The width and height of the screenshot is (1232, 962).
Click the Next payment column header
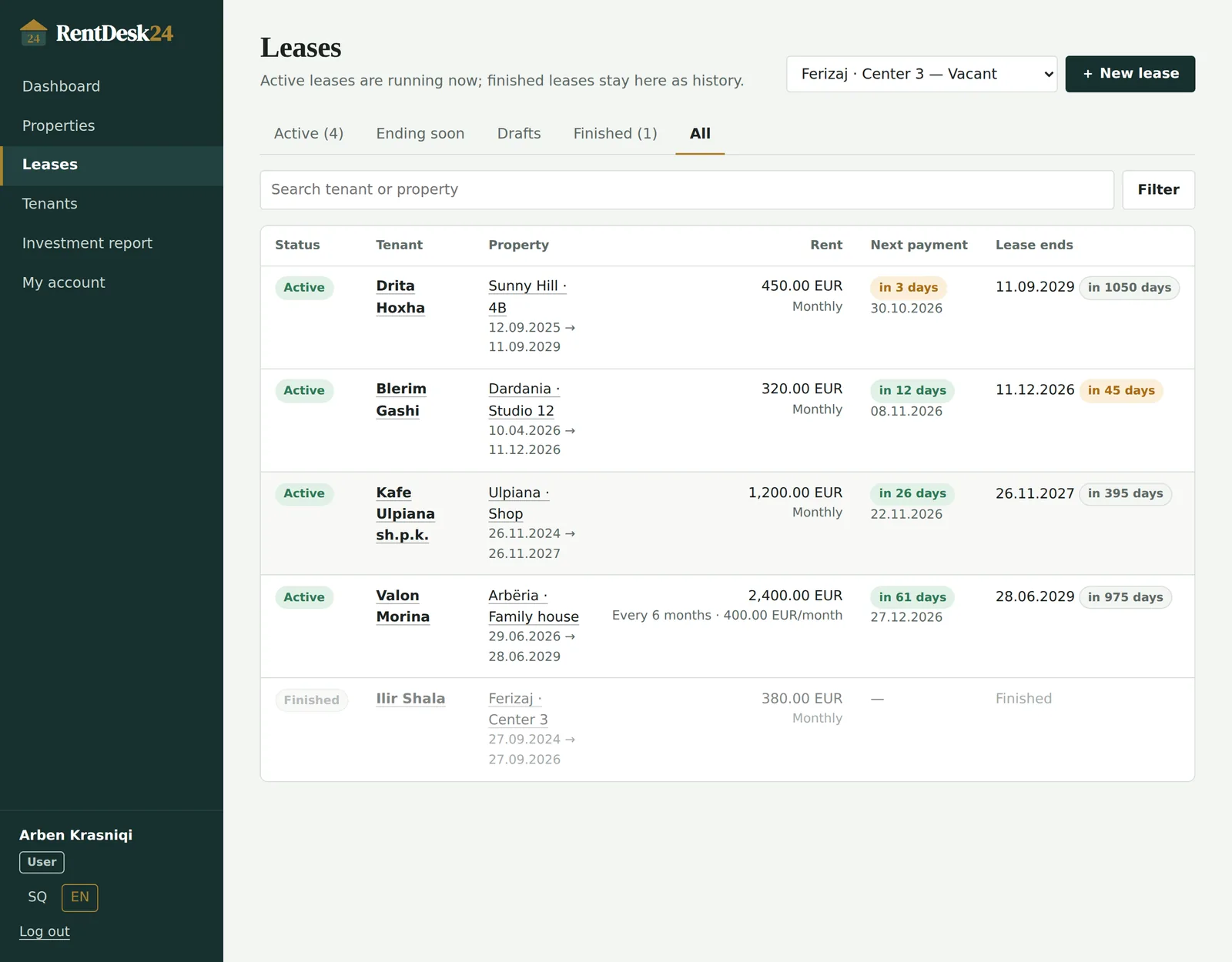click(919, 246)
